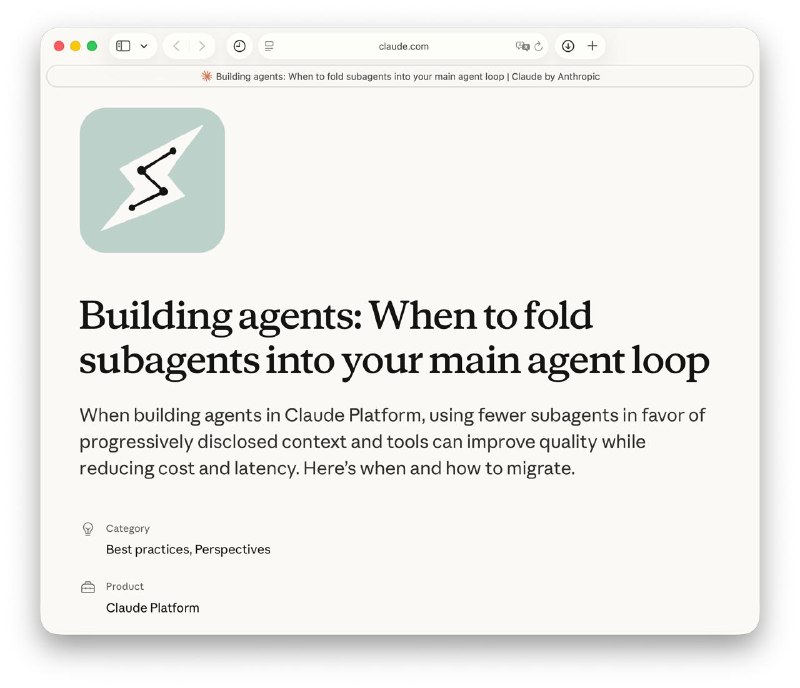Viewport: 800px width, 688px height.
Task: Go back to the previous page
Action: [x=177, y=46]
